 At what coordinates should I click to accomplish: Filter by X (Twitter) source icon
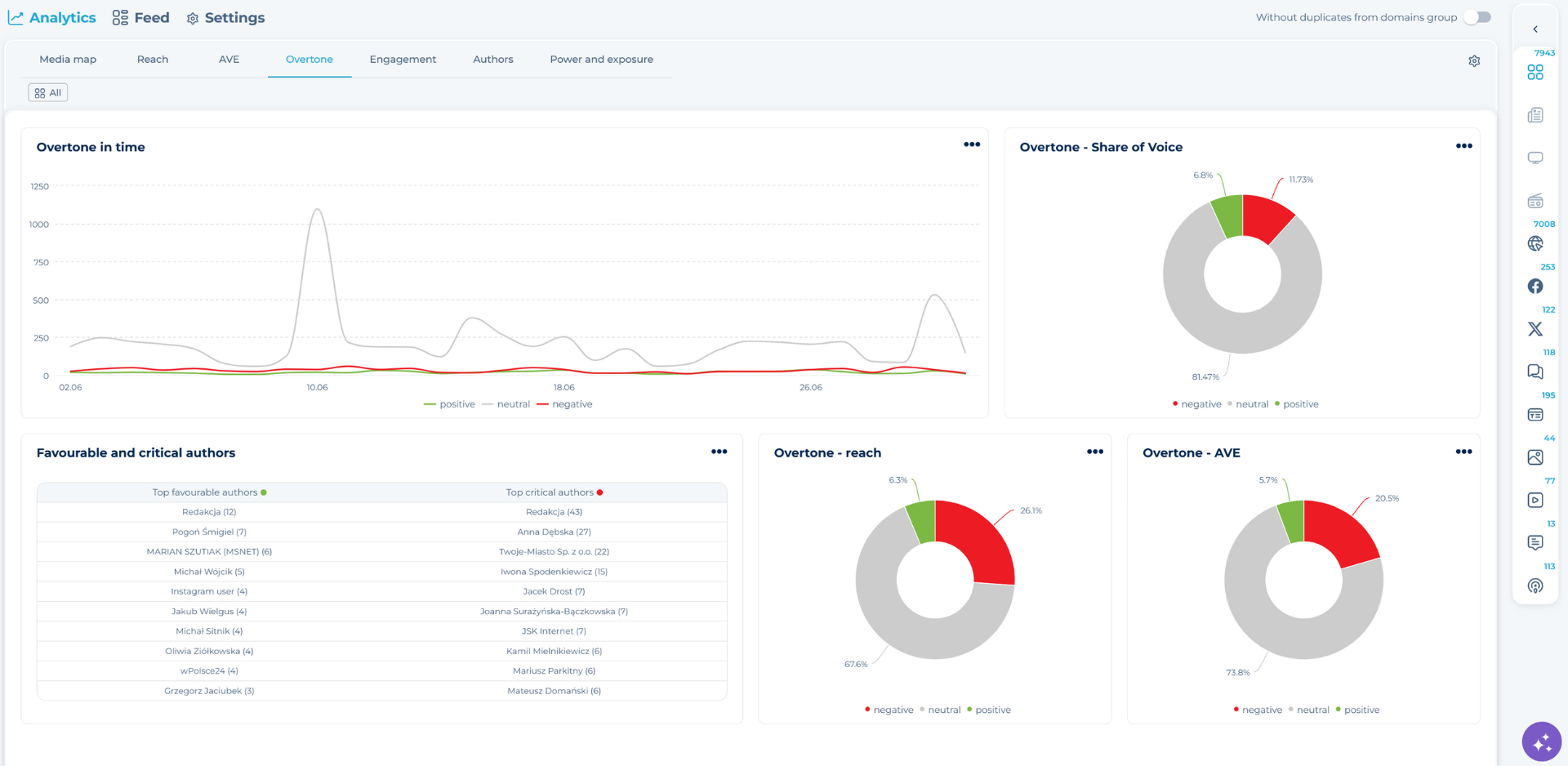(x=1535, y=329)
